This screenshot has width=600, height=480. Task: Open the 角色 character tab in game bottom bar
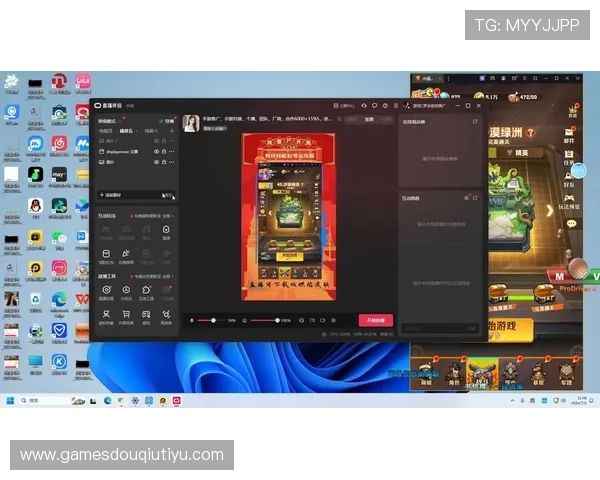(454, 373)
